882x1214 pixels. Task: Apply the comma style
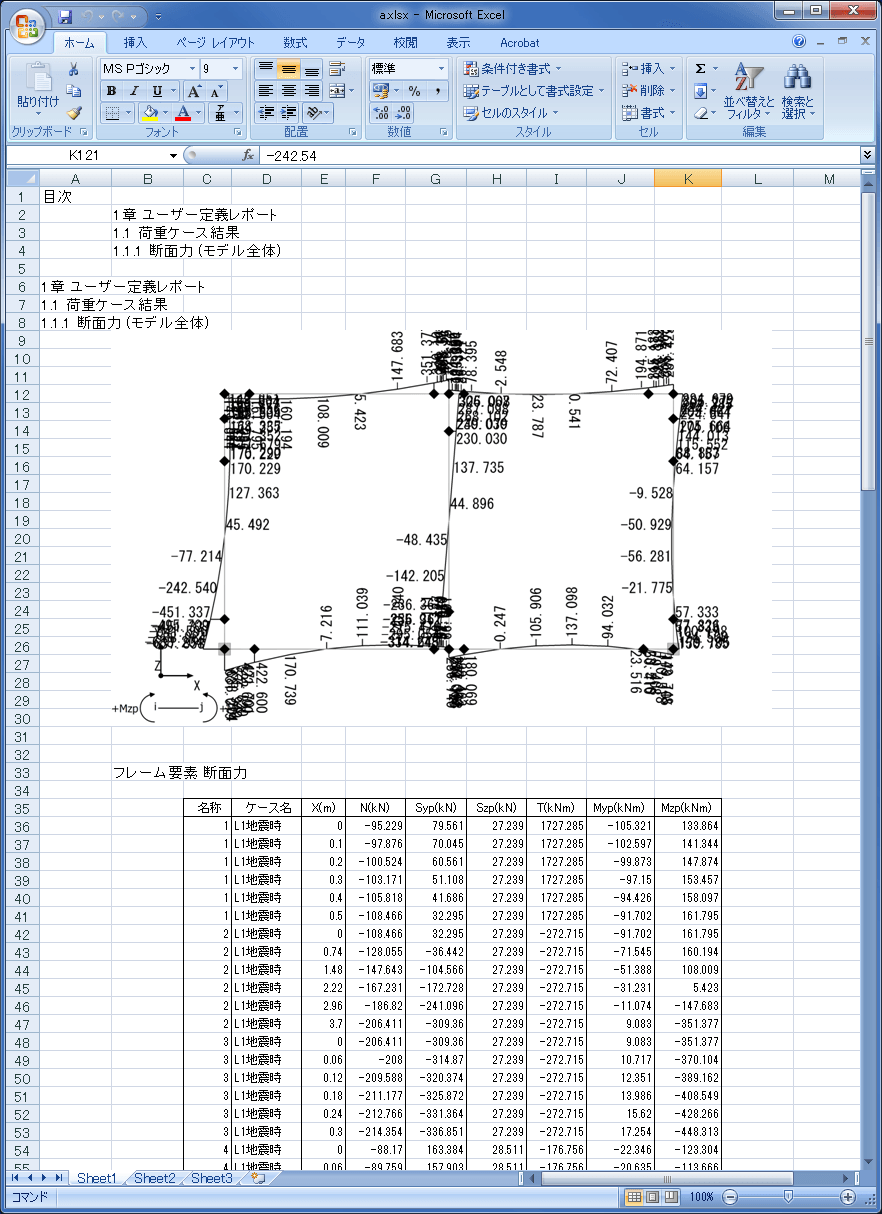(438, 91)
